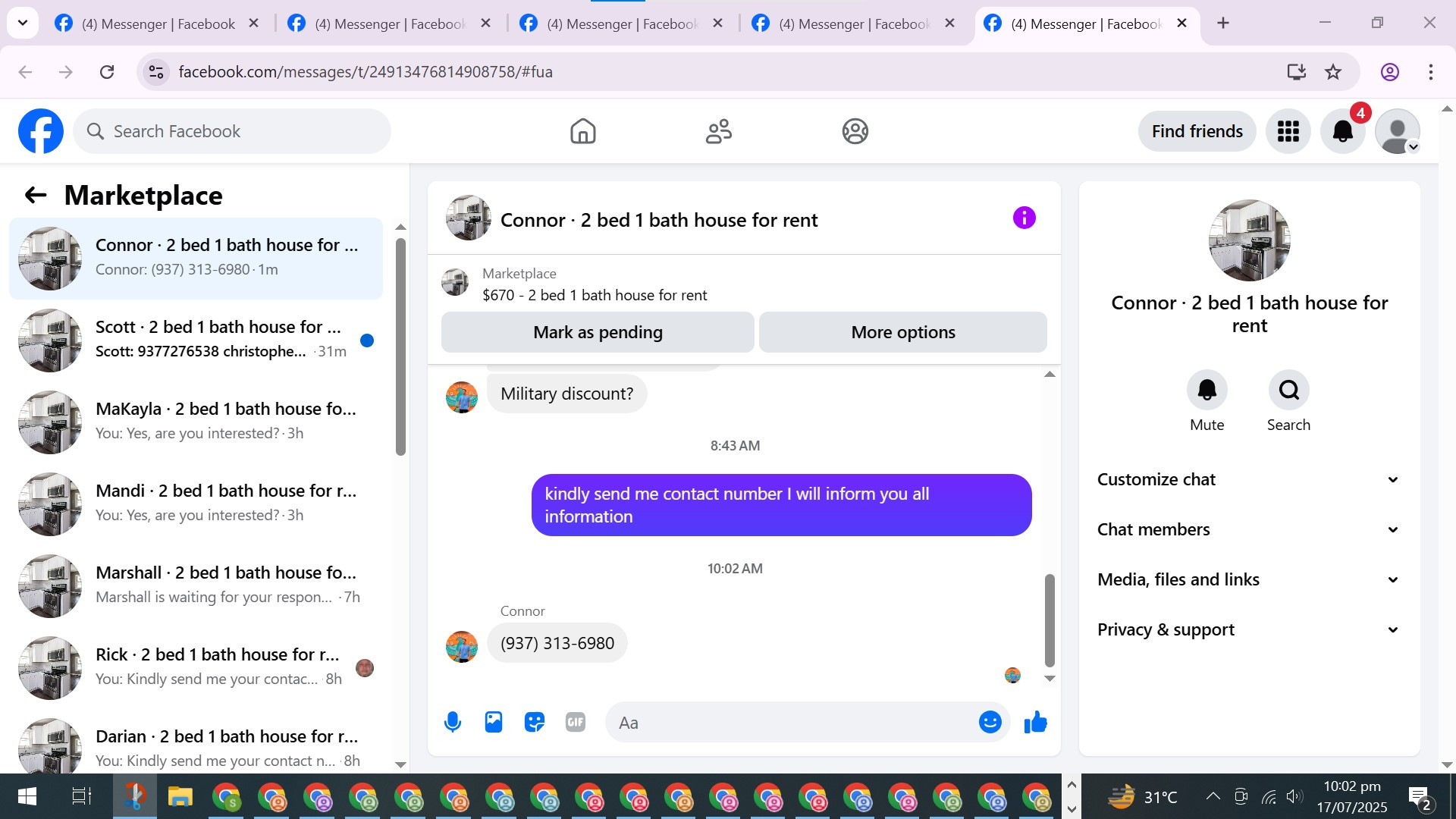
Task: Open conversation information purple icon
Action: 1024,218
